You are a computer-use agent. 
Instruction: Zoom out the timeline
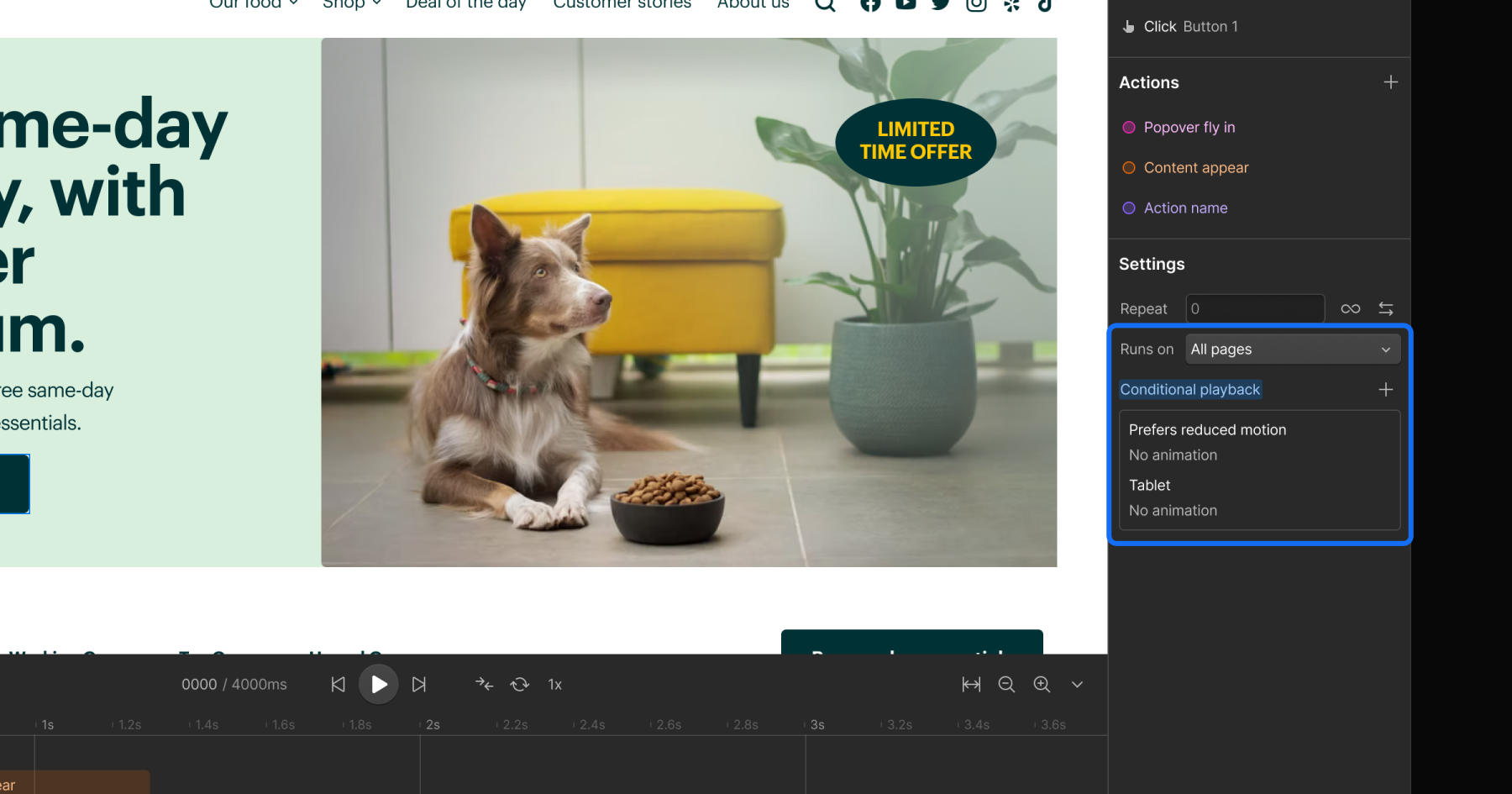pos(1006,685)
